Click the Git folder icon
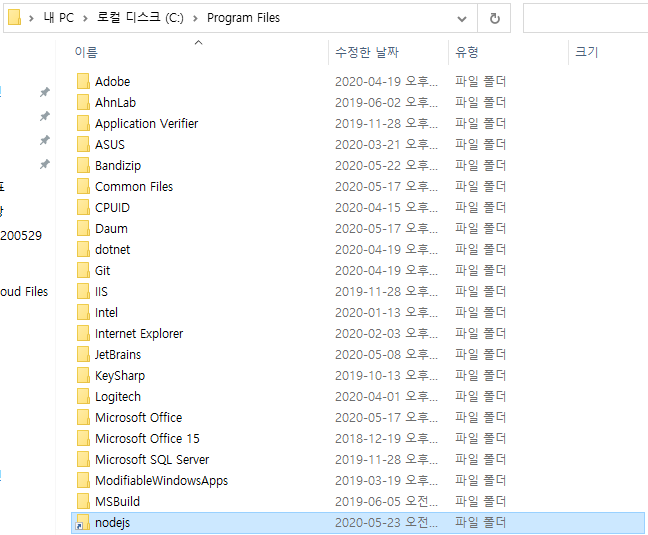The height and width of the screenshot is (535, 648). tap(83, 271)
